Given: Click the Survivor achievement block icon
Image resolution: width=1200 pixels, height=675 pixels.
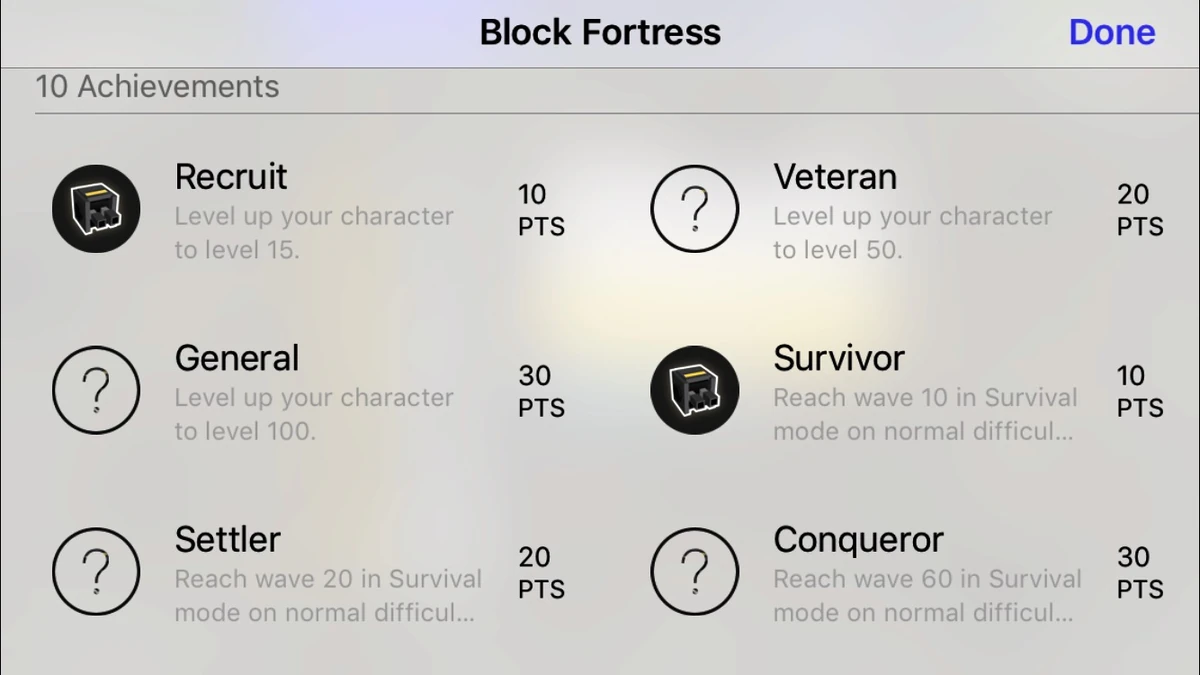Looking at the screenshot, I should (695, 390).
